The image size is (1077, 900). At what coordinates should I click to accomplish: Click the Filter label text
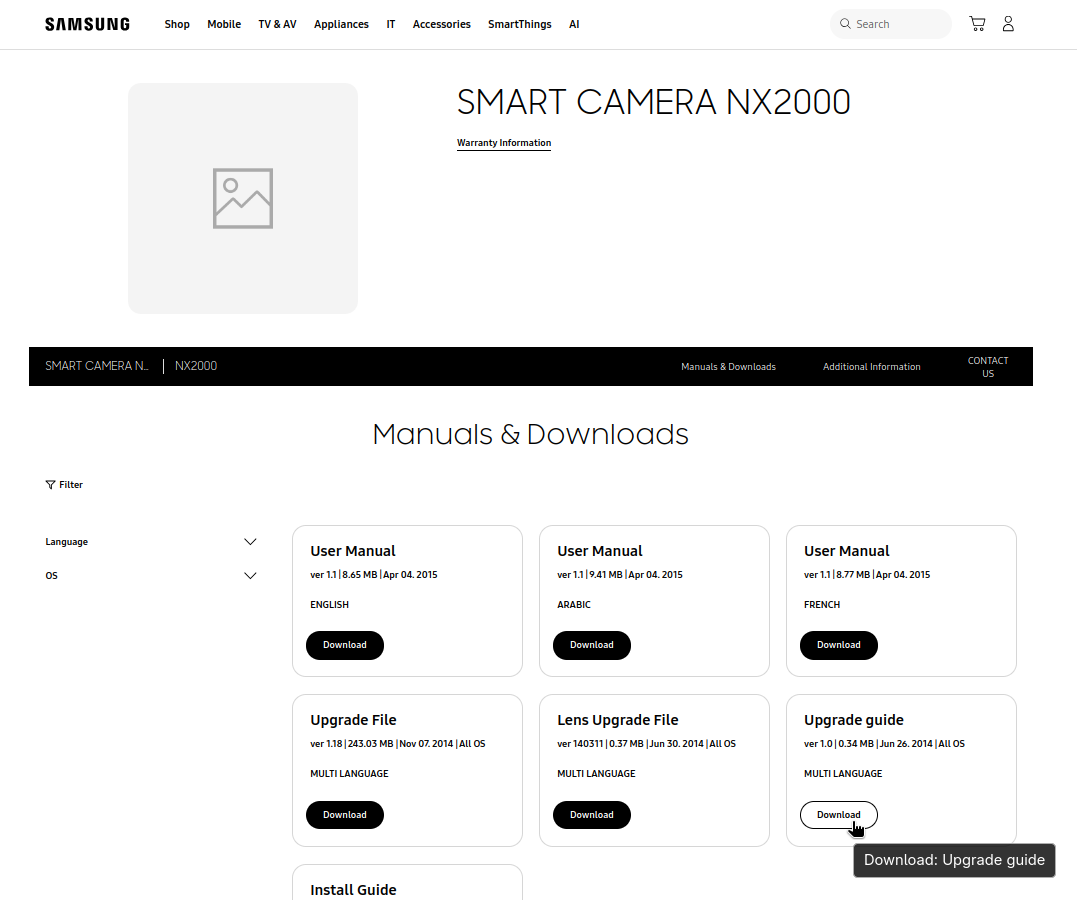pos(71,485)
